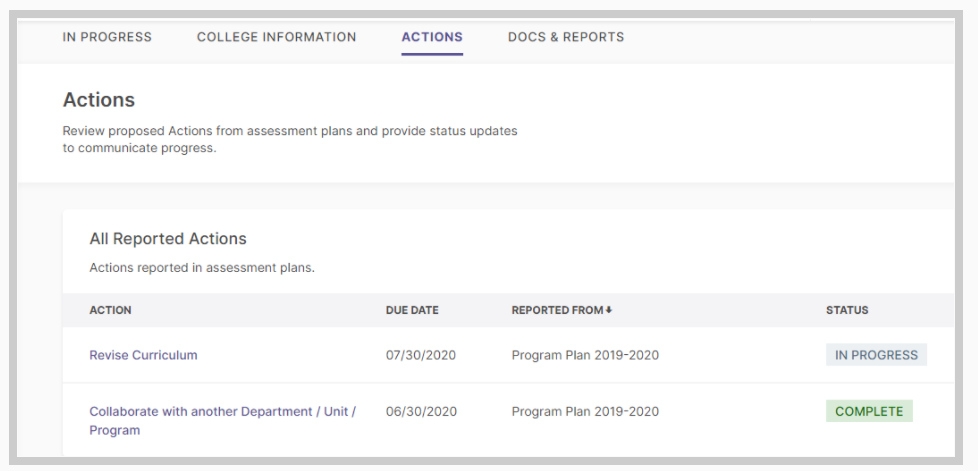This screenshot has height=471, width=978.
Task: Select the Actions tab
Action: click(432, 37)
